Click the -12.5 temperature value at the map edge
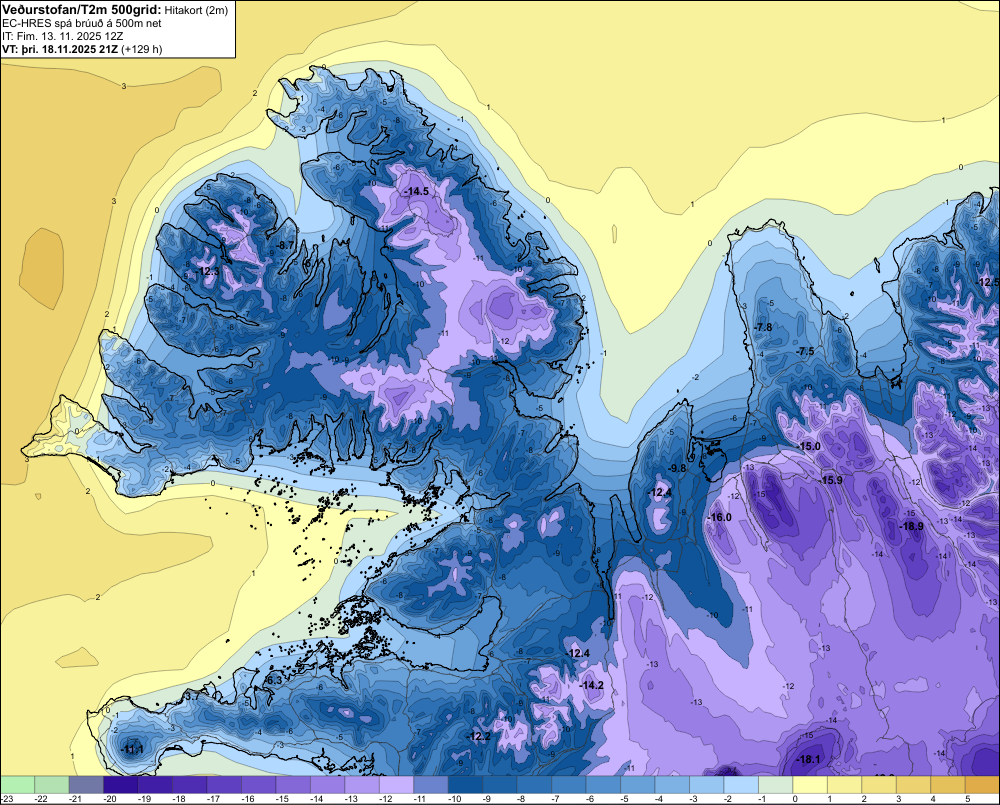 click(988, 283)
